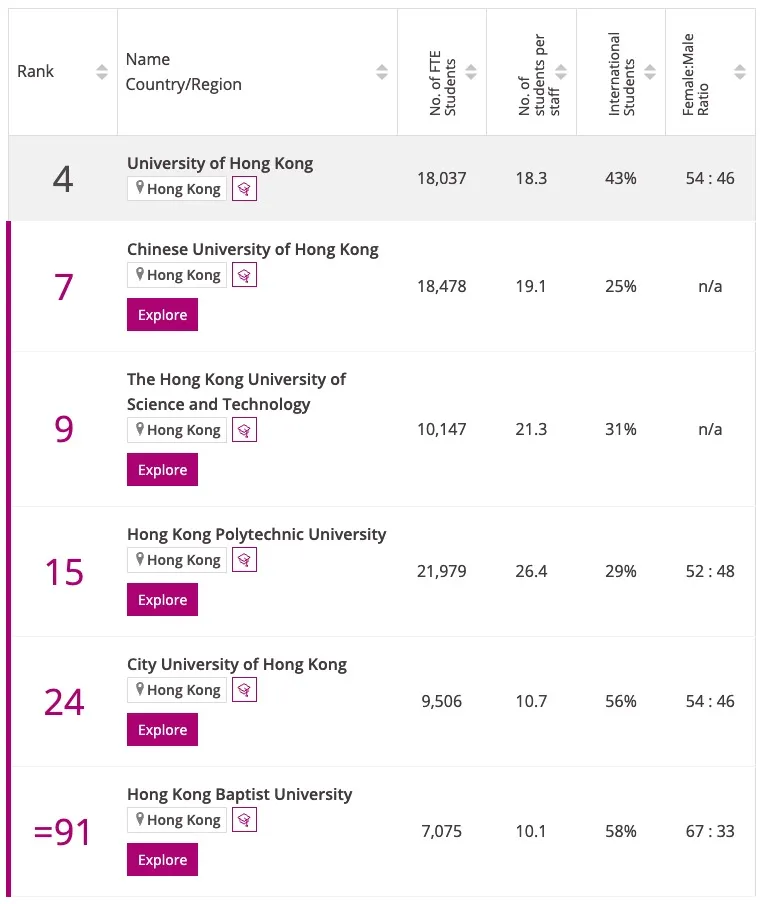
Task: Click graduation cap icon for University of Hong Kong
Action: (244, 189)
